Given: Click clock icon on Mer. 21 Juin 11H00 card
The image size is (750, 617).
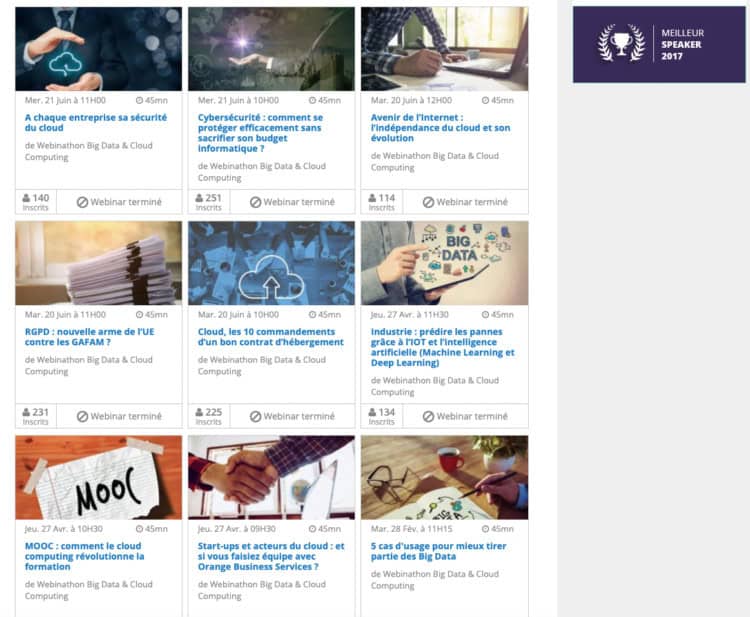Looking at the screenshot, I should pos(139,100).
